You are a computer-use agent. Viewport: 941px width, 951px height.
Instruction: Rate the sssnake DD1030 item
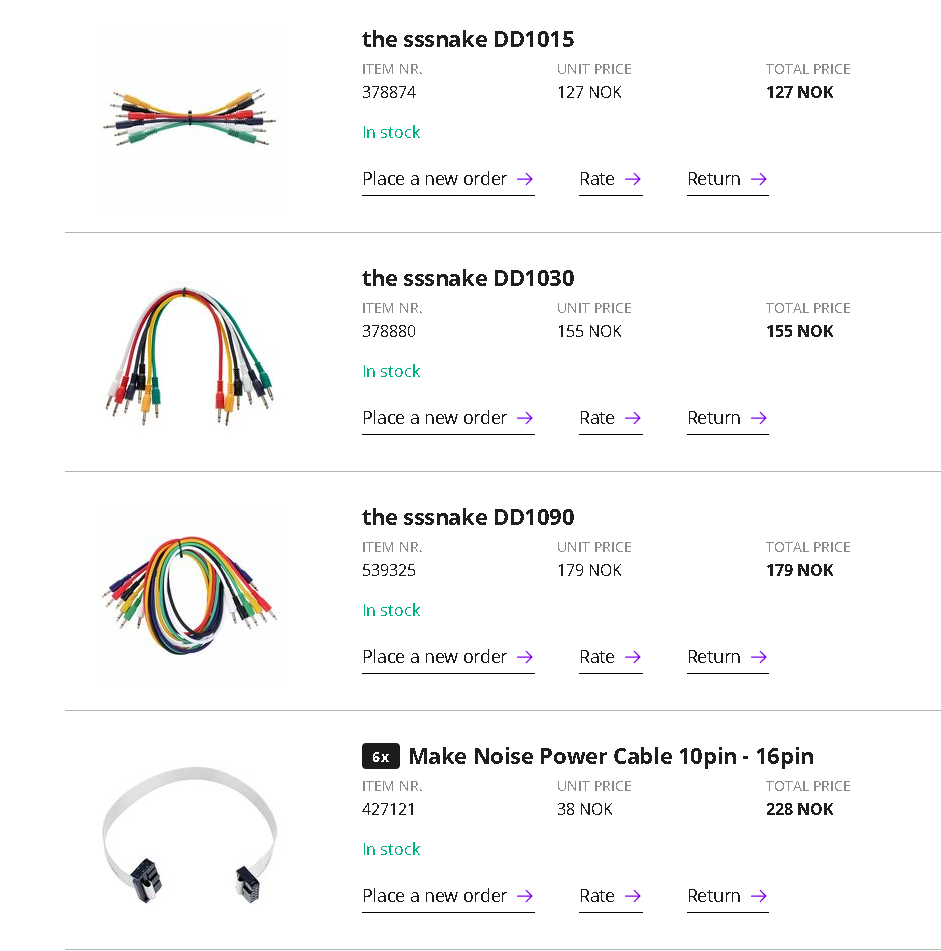pyautogui.click(x=610, y=418)
